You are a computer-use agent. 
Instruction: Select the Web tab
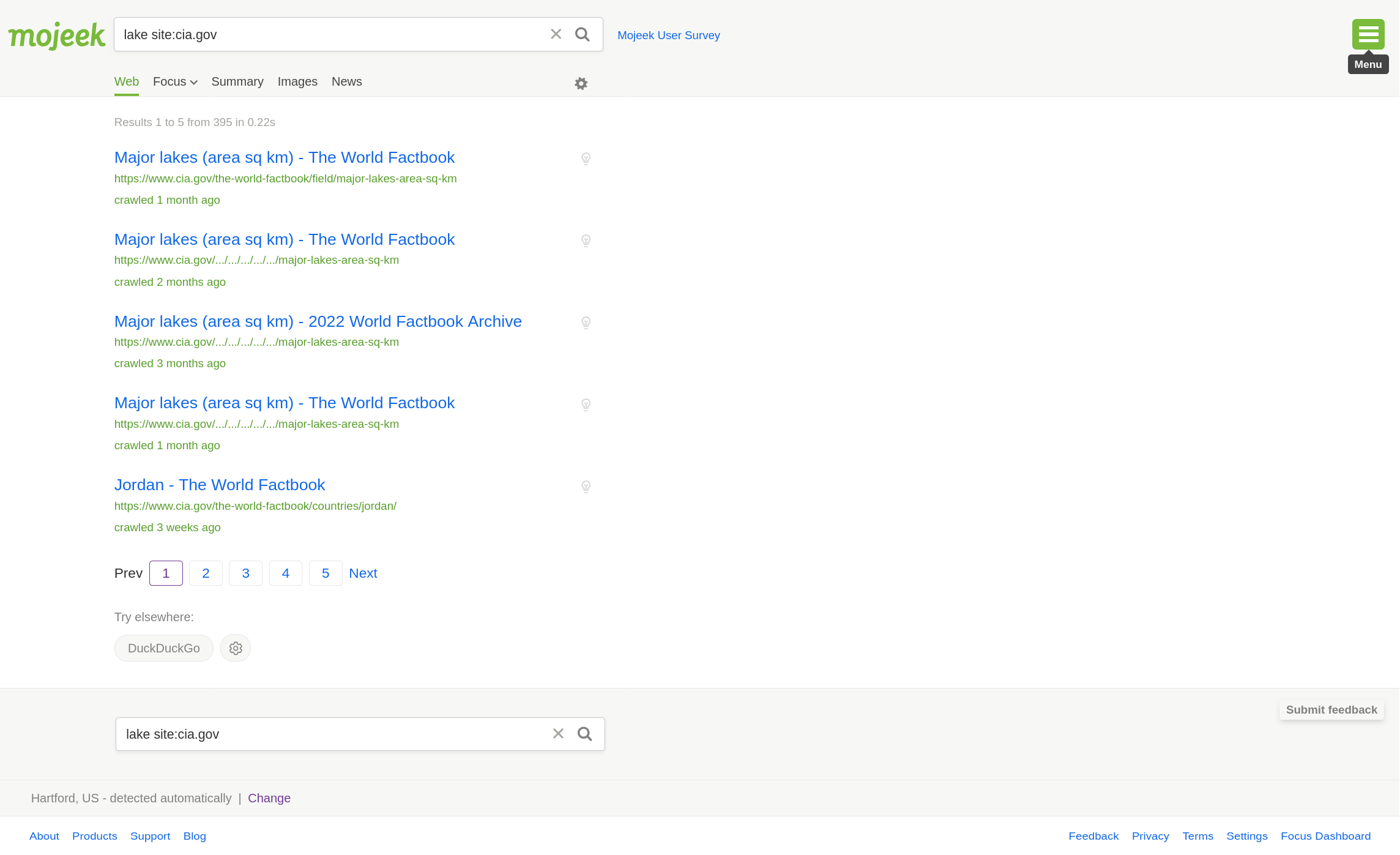pyautogui.click(x=127, y=82)
